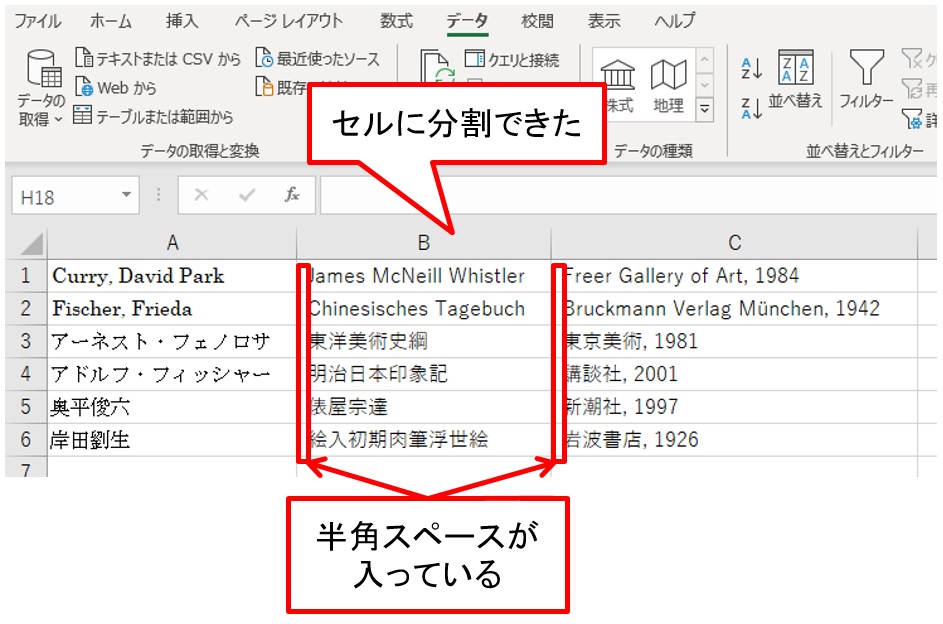Switch to the 挿入 ribbon tab
Viewport: 943px width, 624px height.
(182, 21)
